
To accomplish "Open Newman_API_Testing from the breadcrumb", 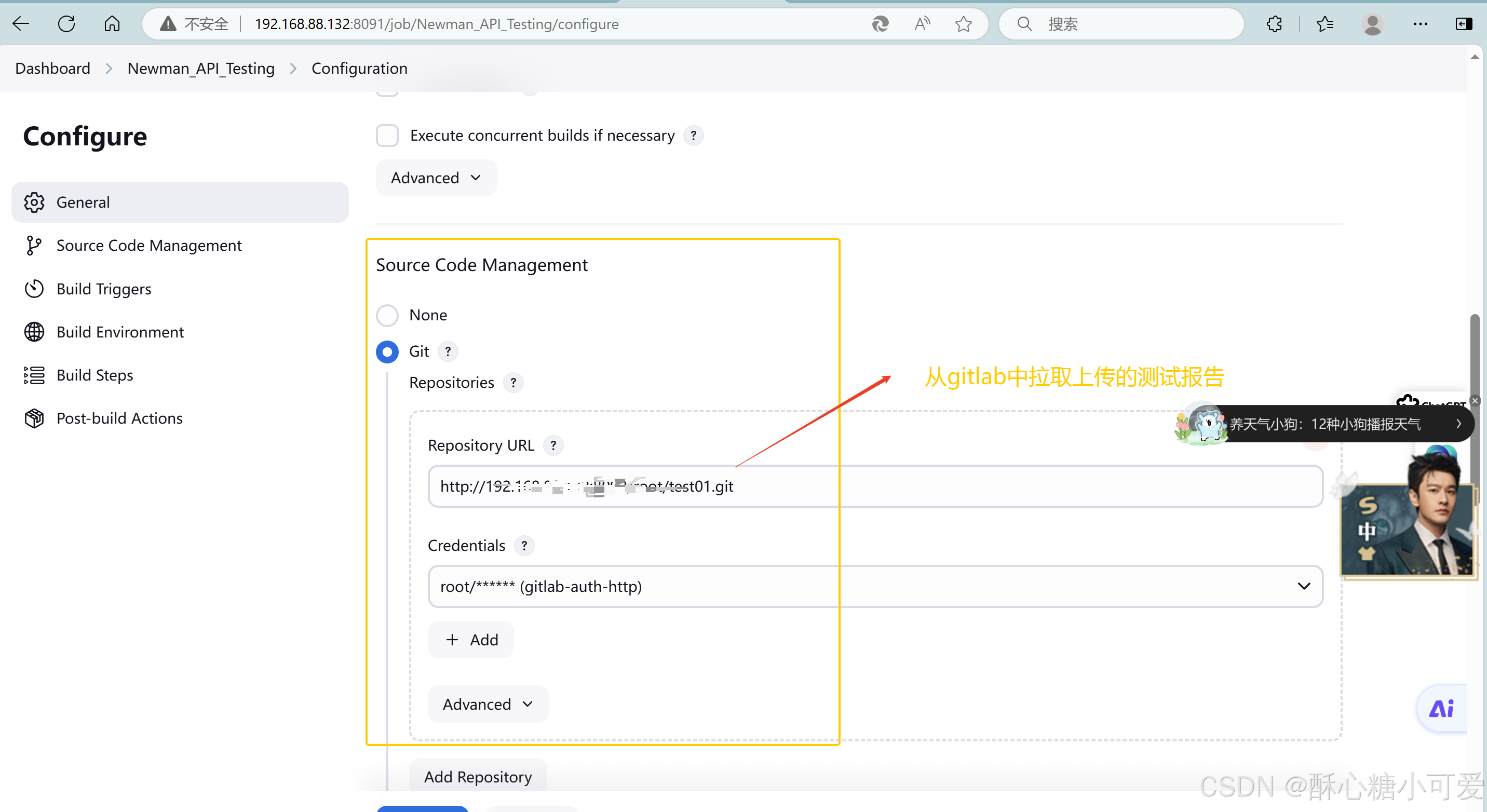I will click(201, 67).
